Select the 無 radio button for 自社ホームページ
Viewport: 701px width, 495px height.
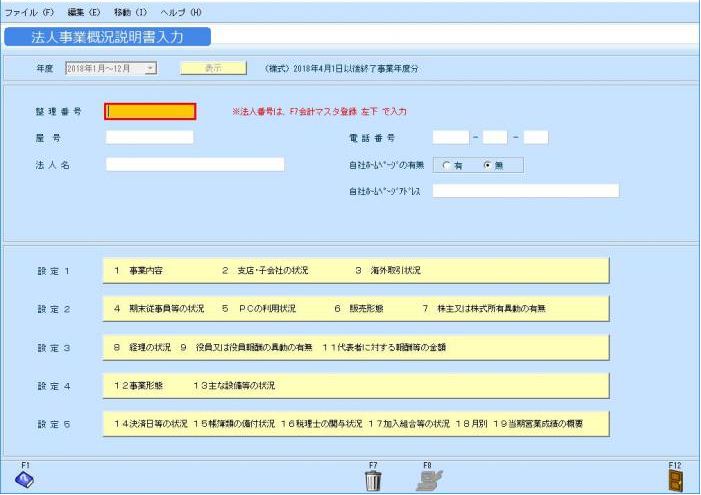point(488,165)
